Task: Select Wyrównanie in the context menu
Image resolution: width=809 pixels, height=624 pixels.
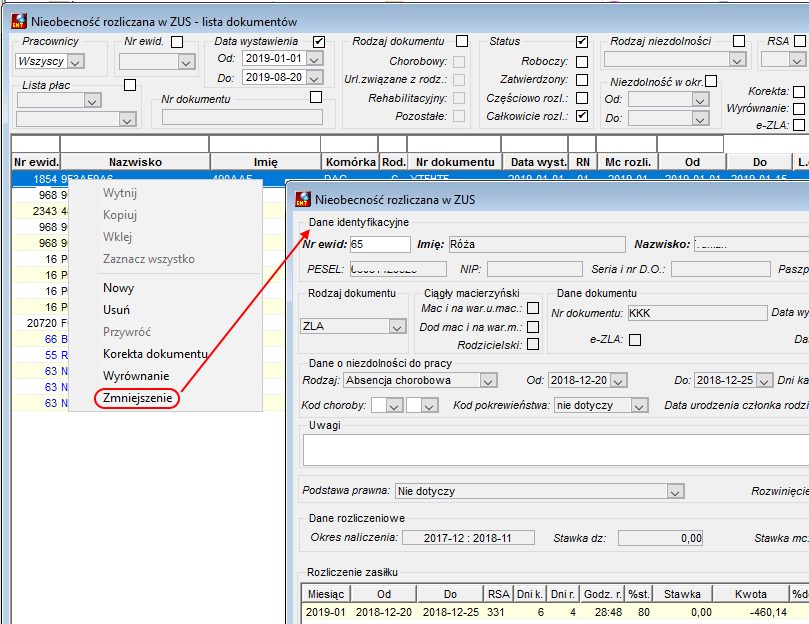Action: (x=136, y=376)
